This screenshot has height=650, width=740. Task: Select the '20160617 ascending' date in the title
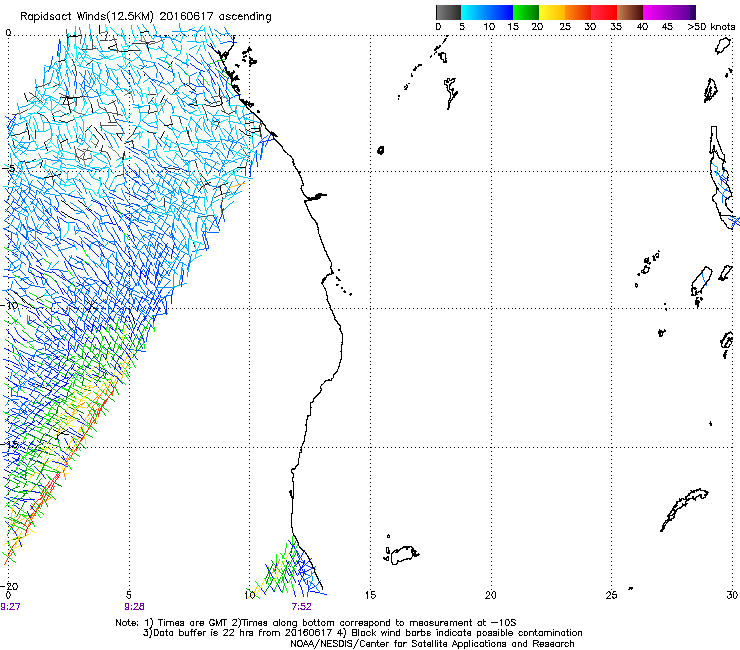click(x=216, y=17)
